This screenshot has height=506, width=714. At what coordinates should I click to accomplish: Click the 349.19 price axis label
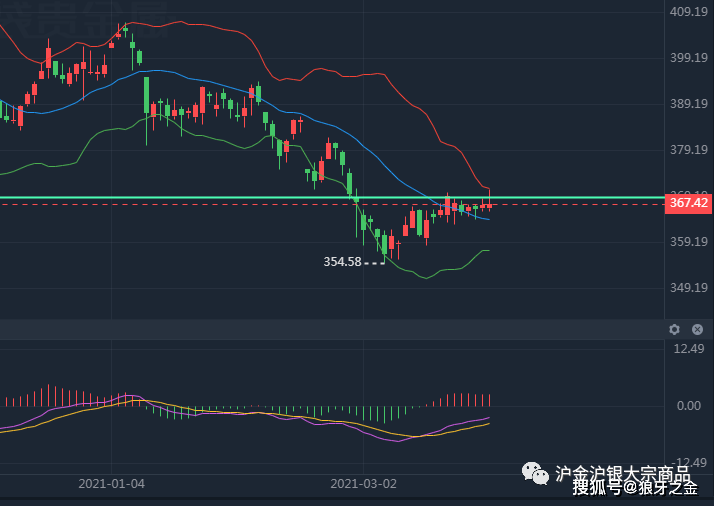(688, 288)
